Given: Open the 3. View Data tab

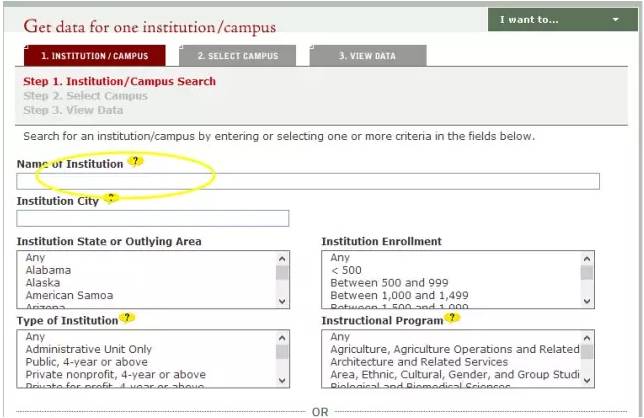Looking at the screenshot, I should tap(368, 56).
